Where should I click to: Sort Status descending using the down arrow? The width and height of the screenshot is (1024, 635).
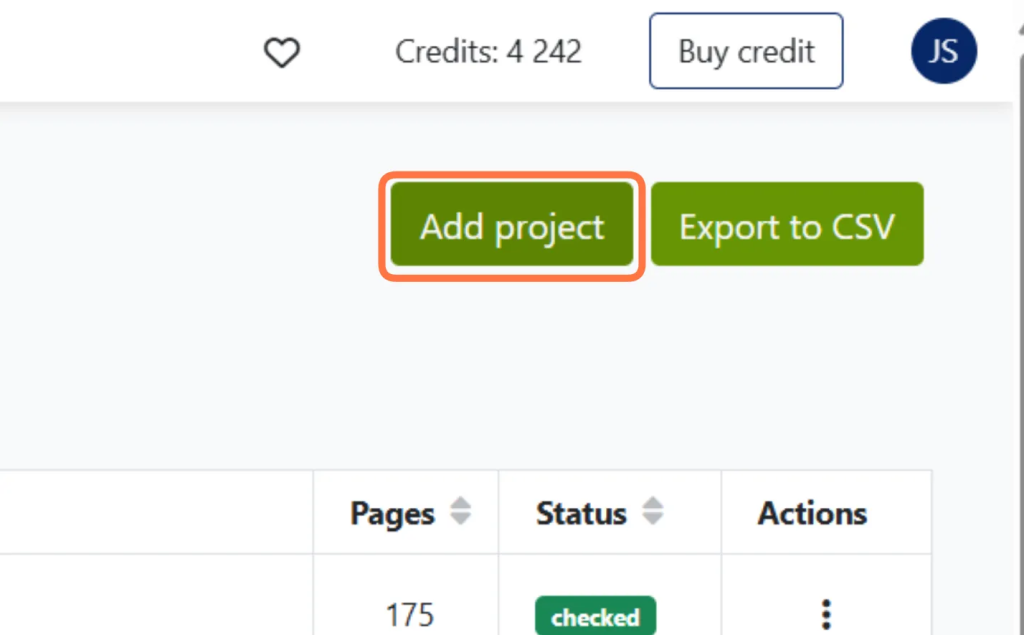652,519
